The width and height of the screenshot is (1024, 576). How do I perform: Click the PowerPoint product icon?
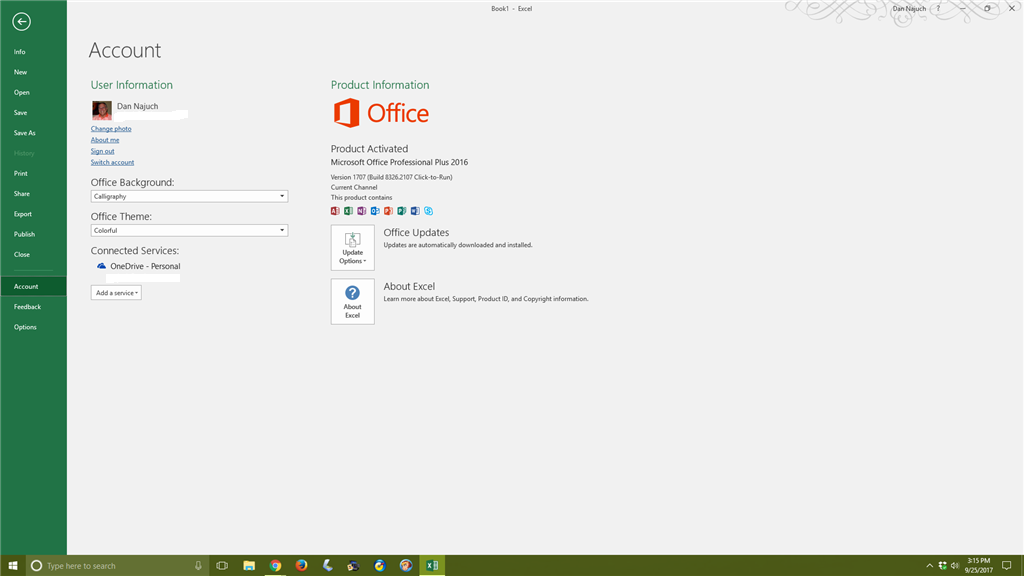pyautogui.click(x=387, y=211)
